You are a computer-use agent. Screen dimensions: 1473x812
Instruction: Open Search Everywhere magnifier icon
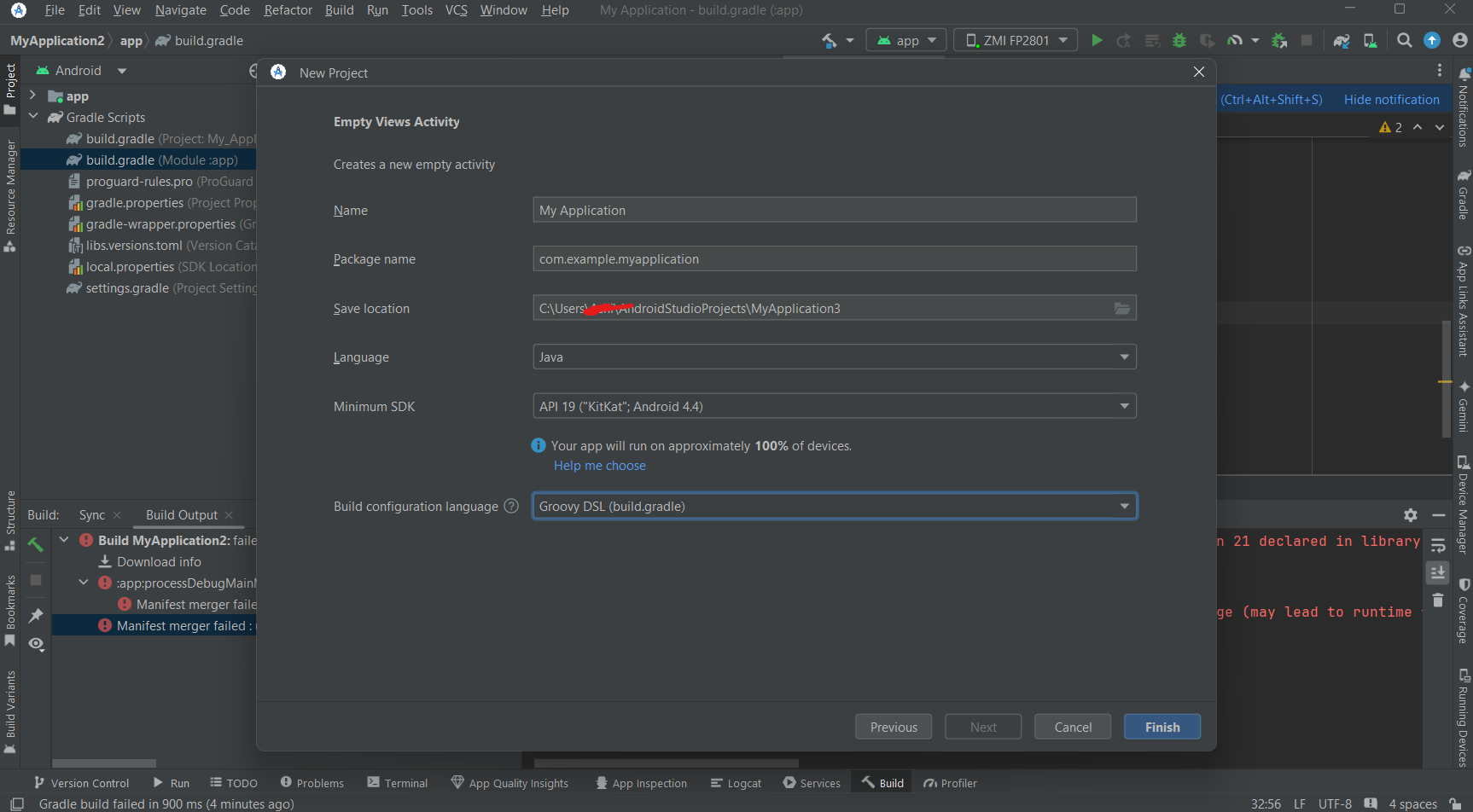[1404, 40]
